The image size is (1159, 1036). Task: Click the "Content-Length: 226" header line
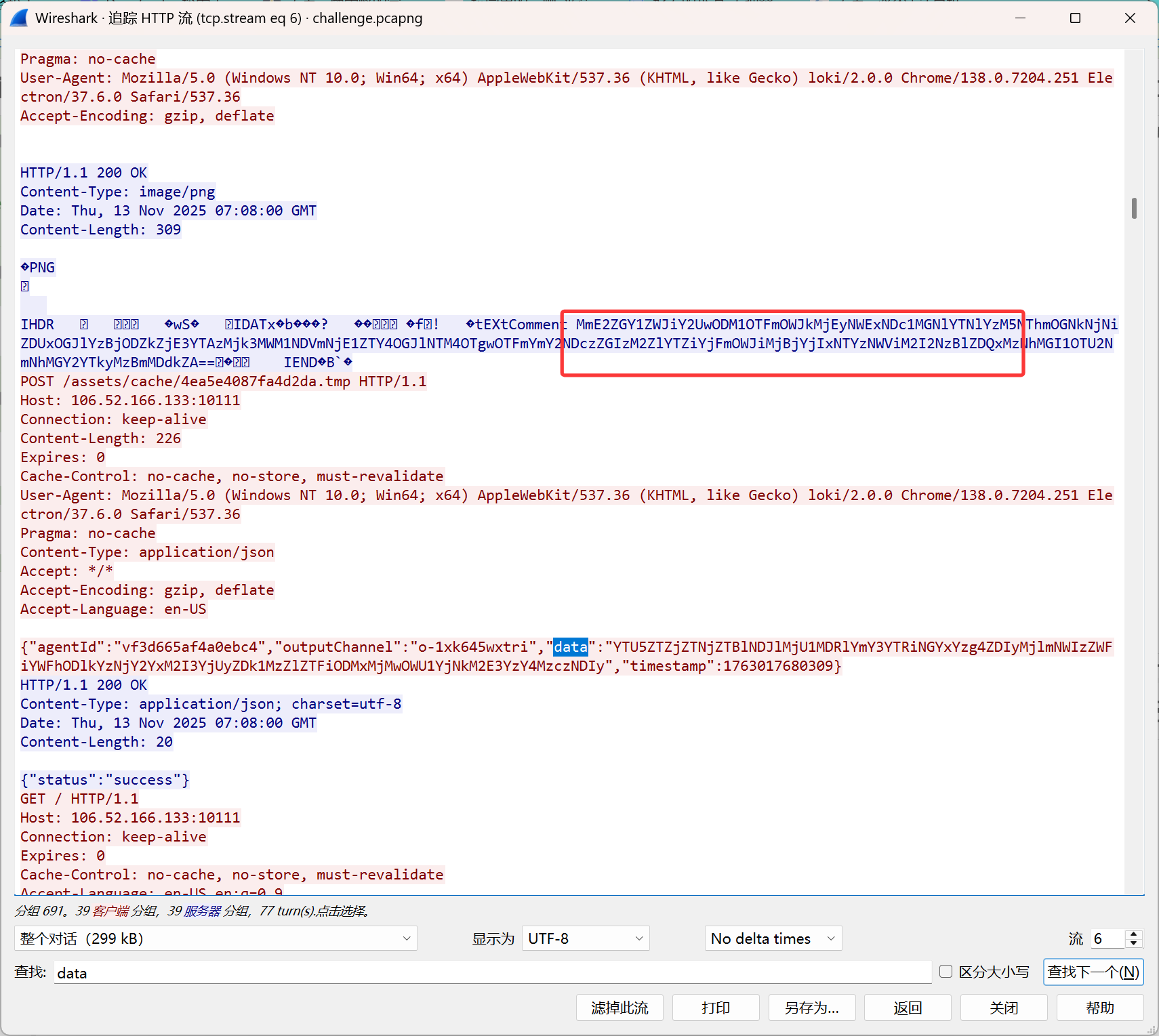[101, 438]
